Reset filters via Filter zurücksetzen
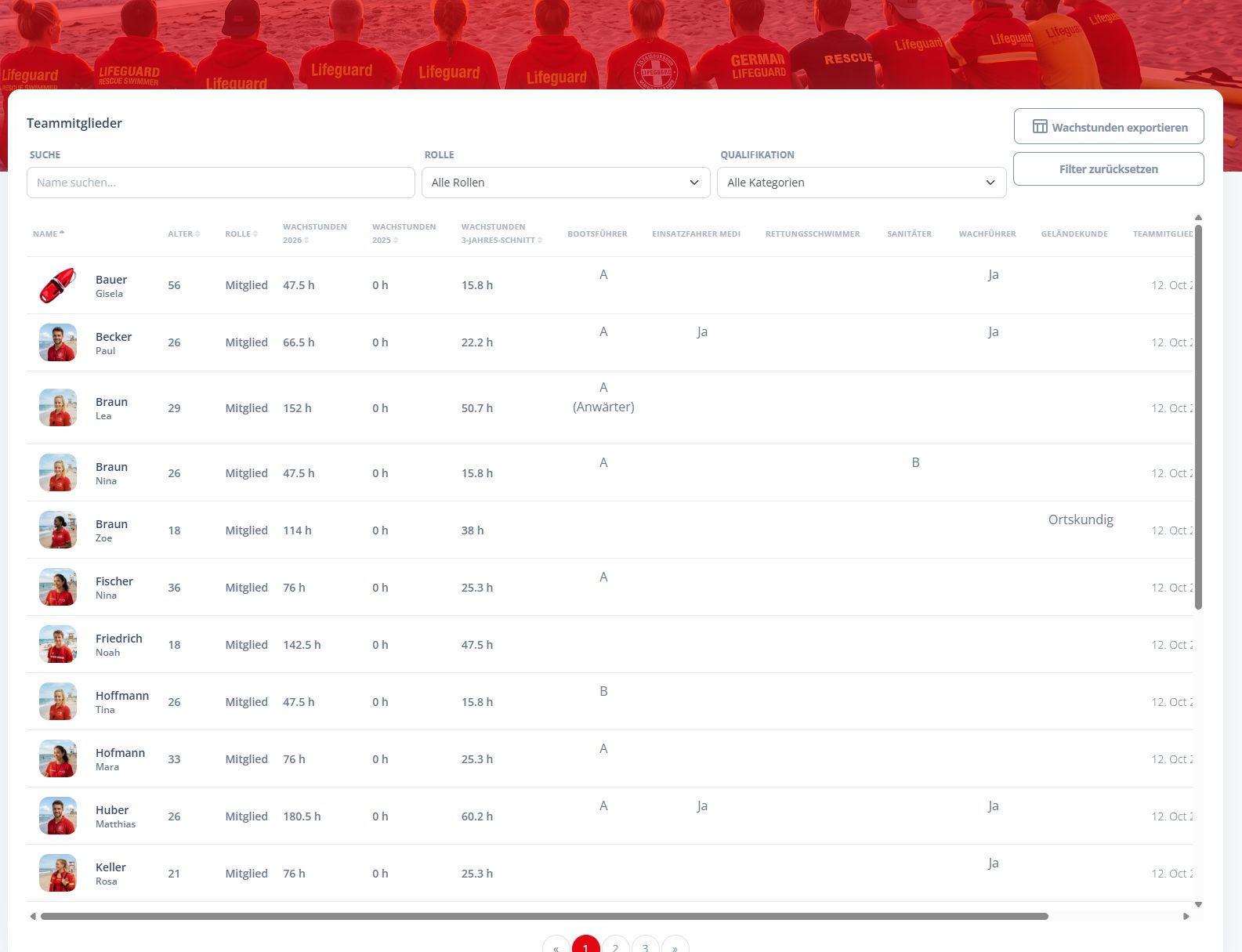1242x952 pixels. click(1109, 168)
